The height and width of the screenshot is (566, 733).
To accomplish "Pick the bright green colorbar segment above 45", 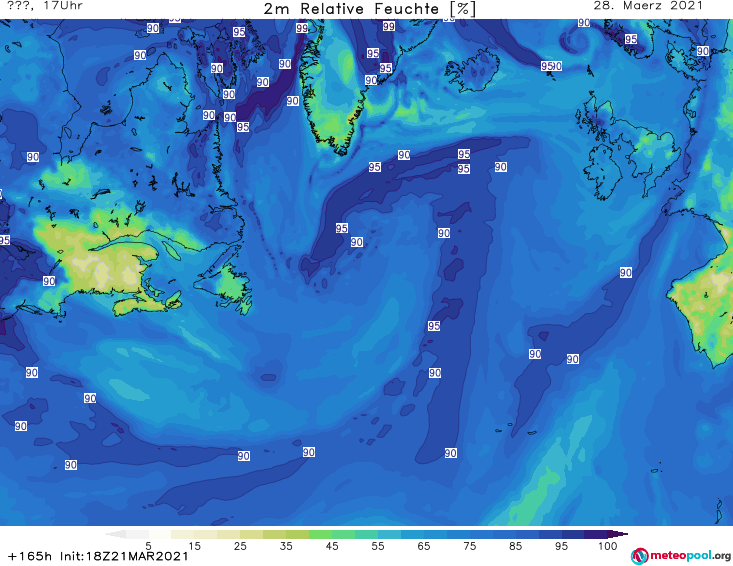I will pos(320,534).
